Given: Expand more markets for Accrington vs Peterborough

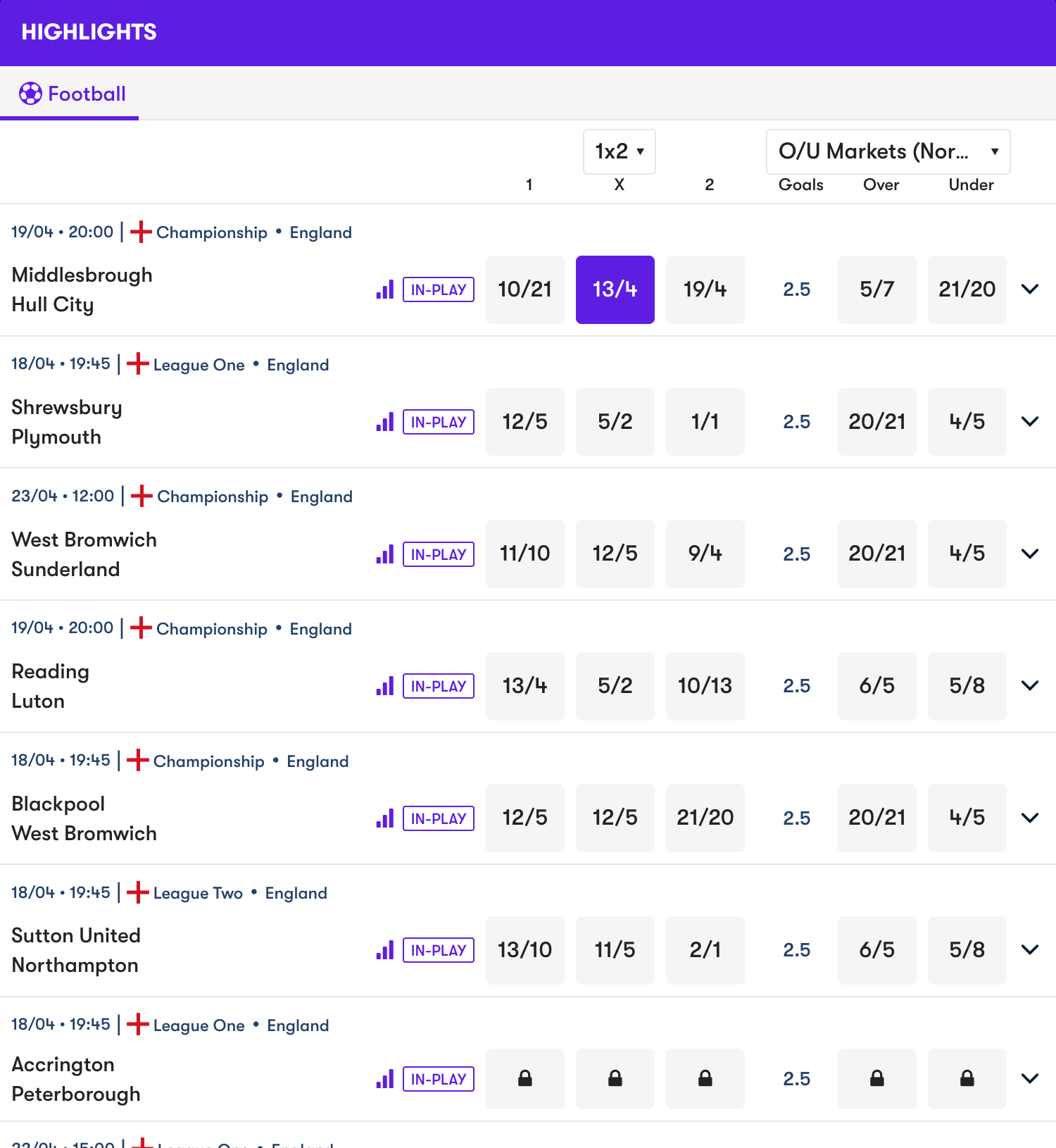Looking at the screenshot, I should coord(1030,1079).
